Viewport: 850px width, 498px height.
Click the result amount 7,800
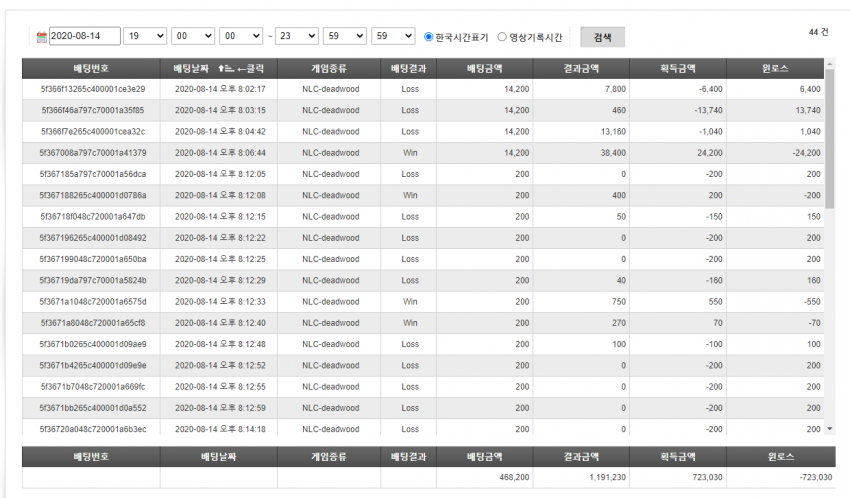(x=615, y=89)
